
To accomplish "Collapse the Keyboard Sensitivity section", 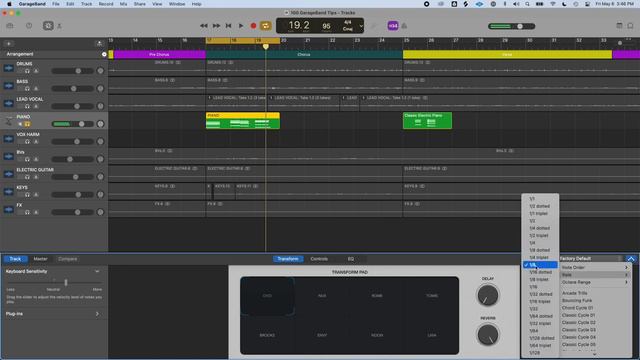I will (97, 271).
